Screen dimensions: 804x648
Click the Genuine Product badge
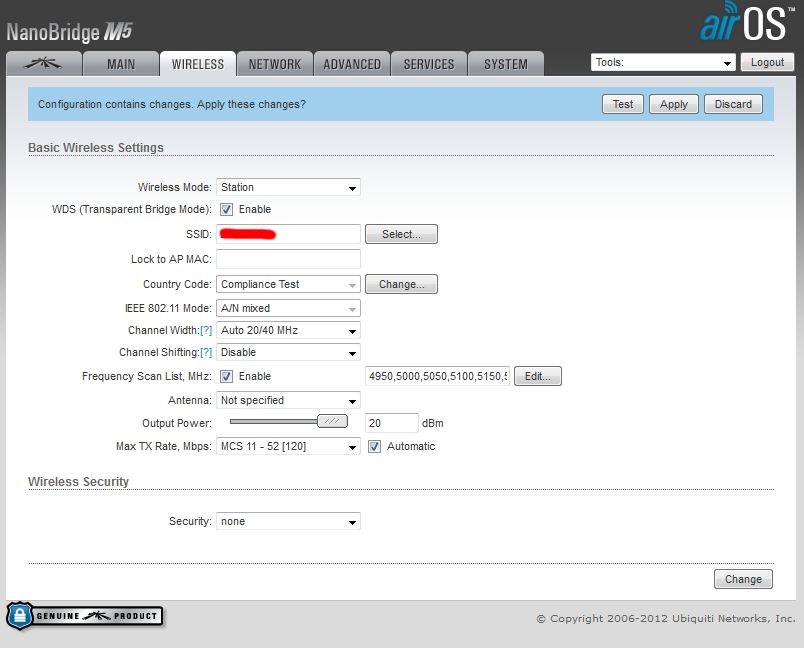[x=85, y=616]
